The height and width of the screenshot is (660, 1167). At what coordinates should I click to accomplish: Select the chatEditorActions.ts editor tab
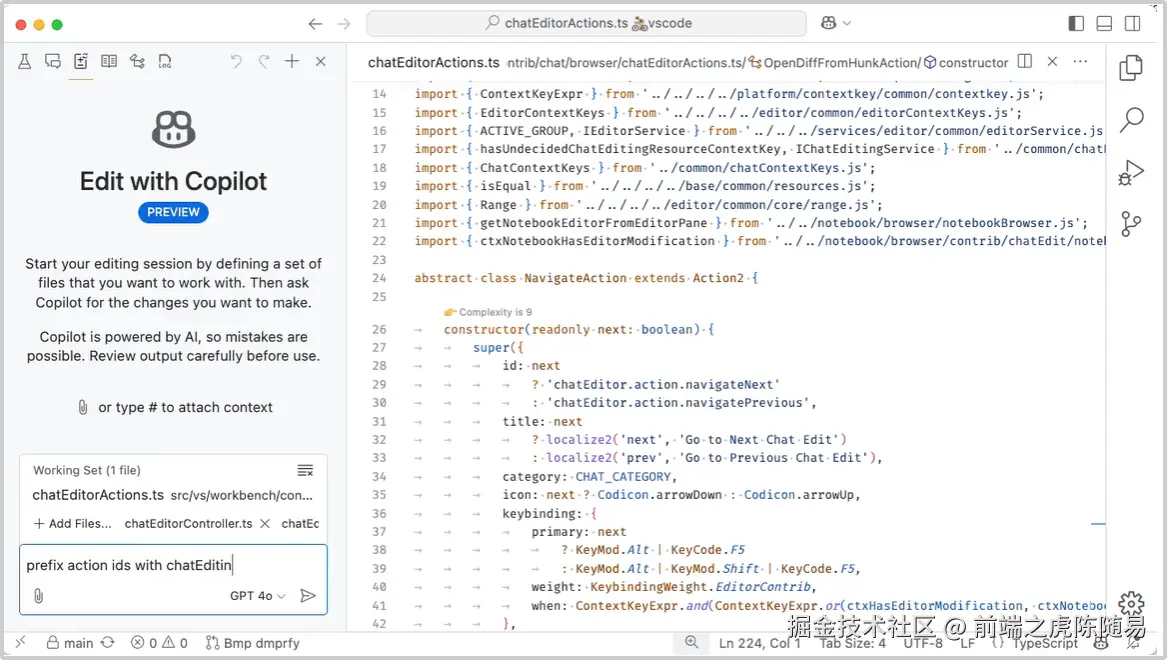pos(433,63)
